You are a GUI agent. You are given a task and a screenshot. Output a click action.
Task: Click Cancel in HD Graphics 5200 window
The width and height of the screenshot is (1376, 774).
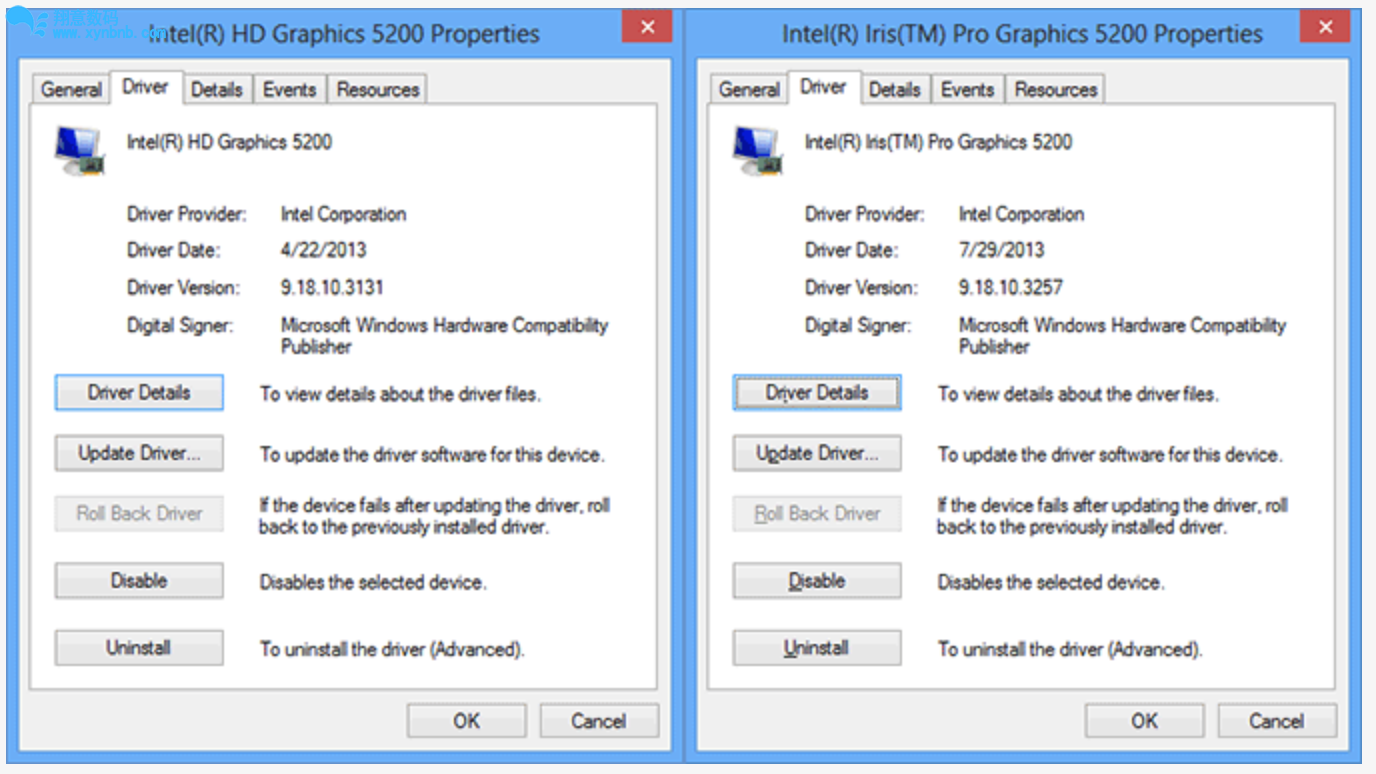(x=599, y=721)
